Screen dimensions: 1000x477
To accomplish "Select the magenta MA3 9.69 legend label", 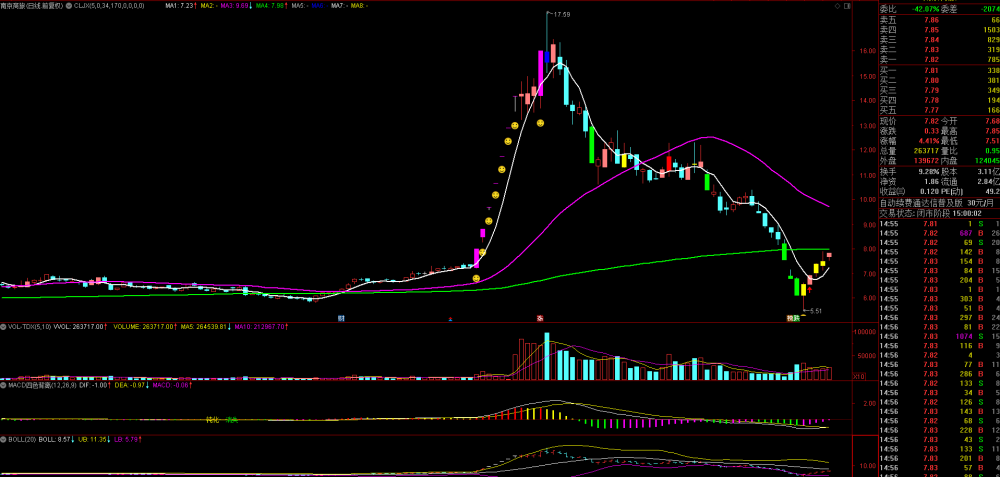I will pyautogui.click(x=235, y=5).
